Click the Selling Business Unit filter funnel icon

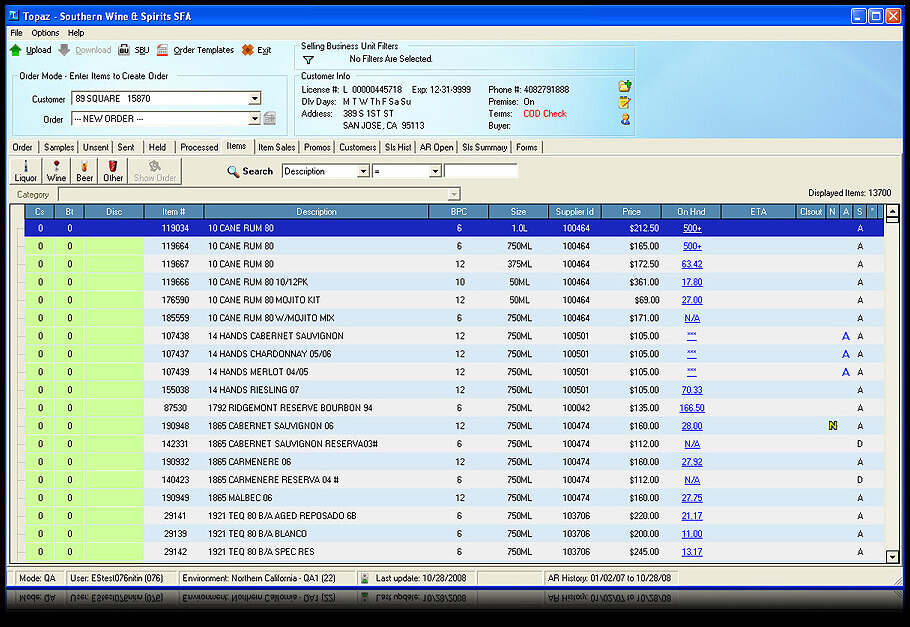click(x=309, y=60)
